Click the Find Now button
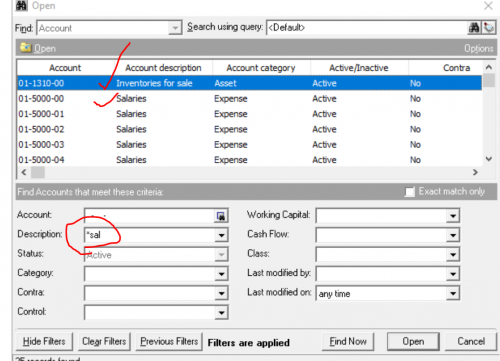 (x=348, y=341)
